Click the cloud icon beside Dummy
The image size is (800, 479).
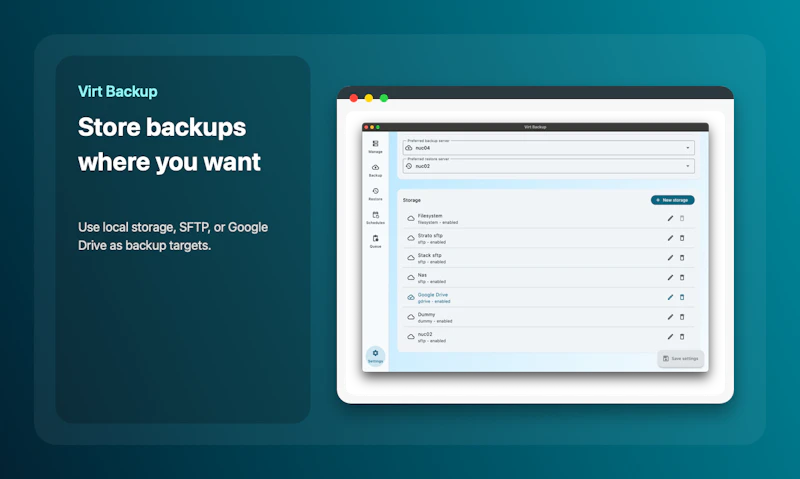[411, 317]
